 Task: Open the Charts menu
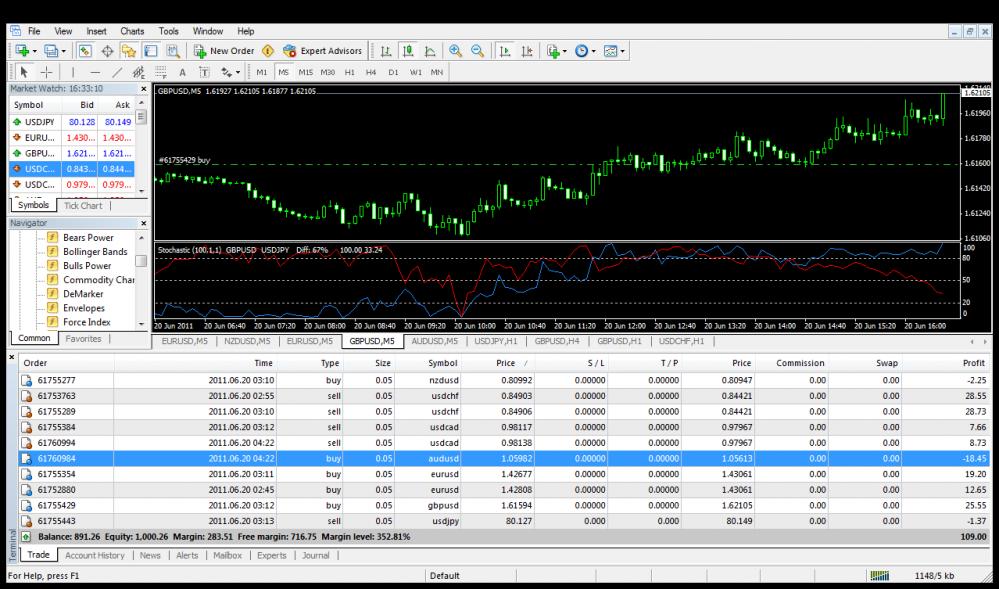tap(132, 32)
